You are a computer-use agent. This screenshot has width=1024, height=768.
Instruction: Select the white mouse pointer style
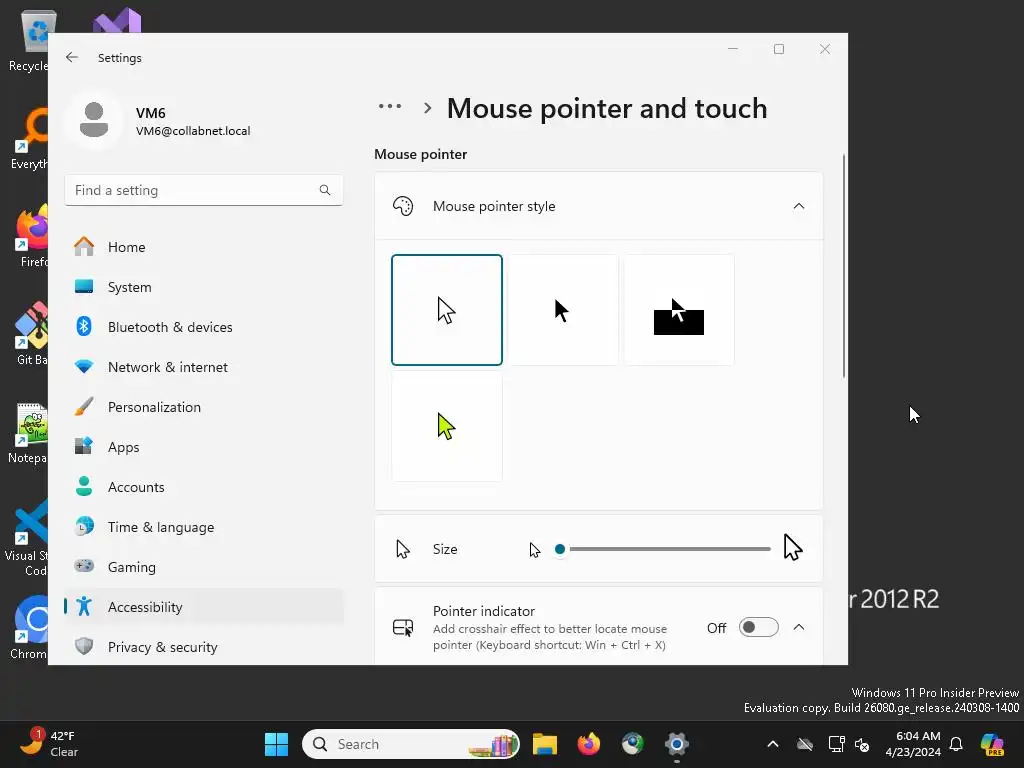click(x=447, y=310)
